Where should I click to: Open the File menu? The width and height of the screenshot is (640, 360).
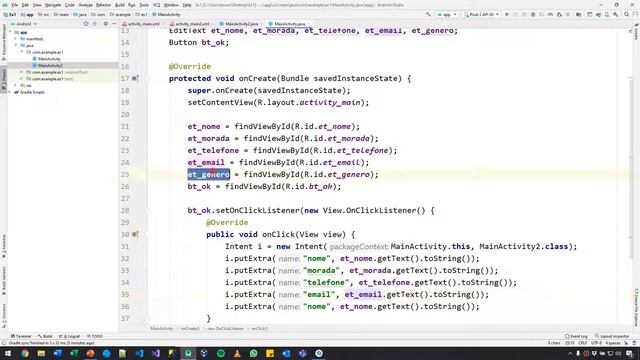click(x=14, y=5)
